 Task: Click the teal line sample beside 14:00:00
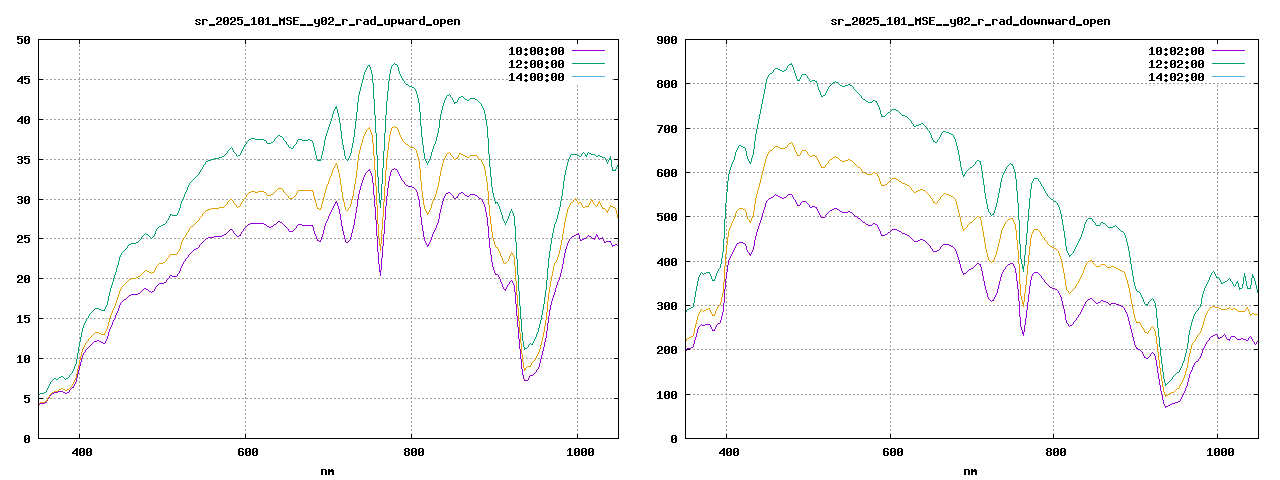(x=589, y=76)
